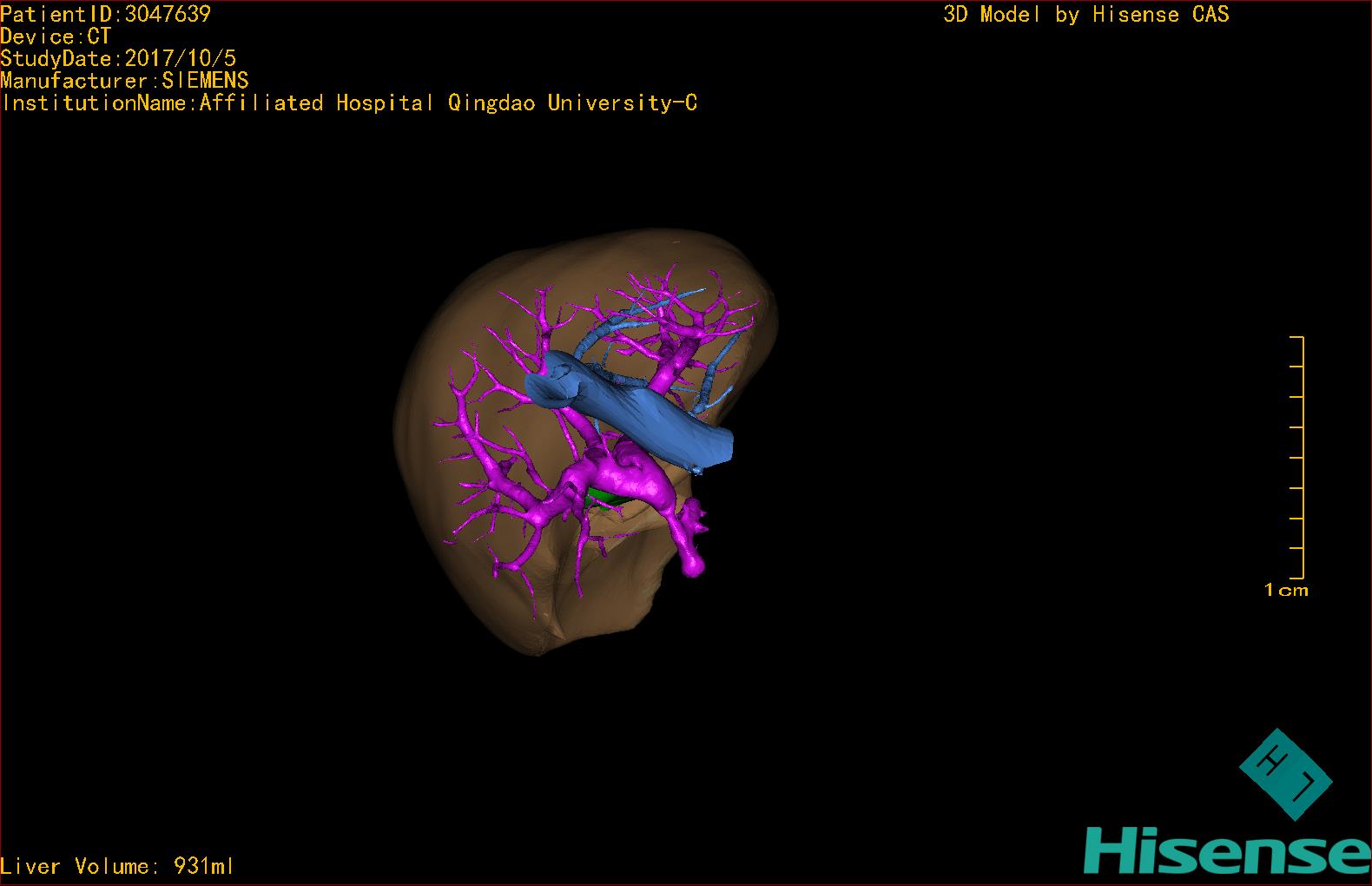Click the PatientID:3047639 label
The height and width of the screenshot is (886, 1372).
click(x=105, y=14)
